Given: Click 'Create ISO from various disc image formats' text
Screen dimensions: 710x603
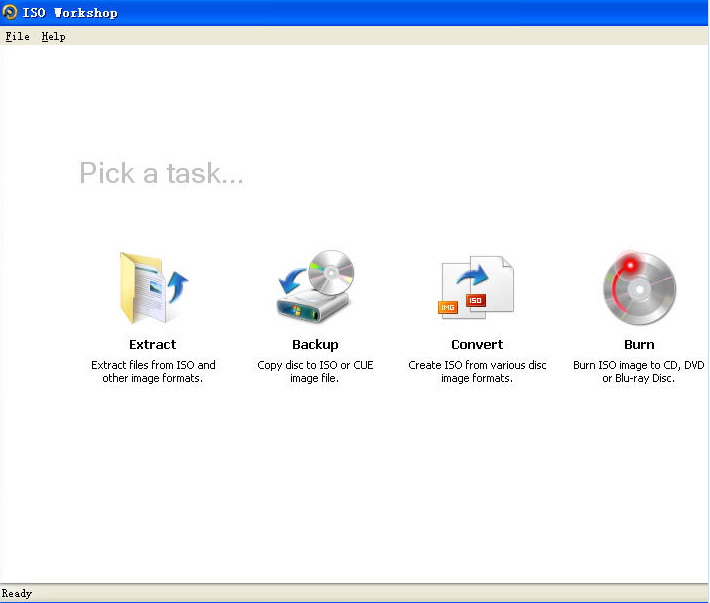Looking at the screenshot, I should pos(477,371).
